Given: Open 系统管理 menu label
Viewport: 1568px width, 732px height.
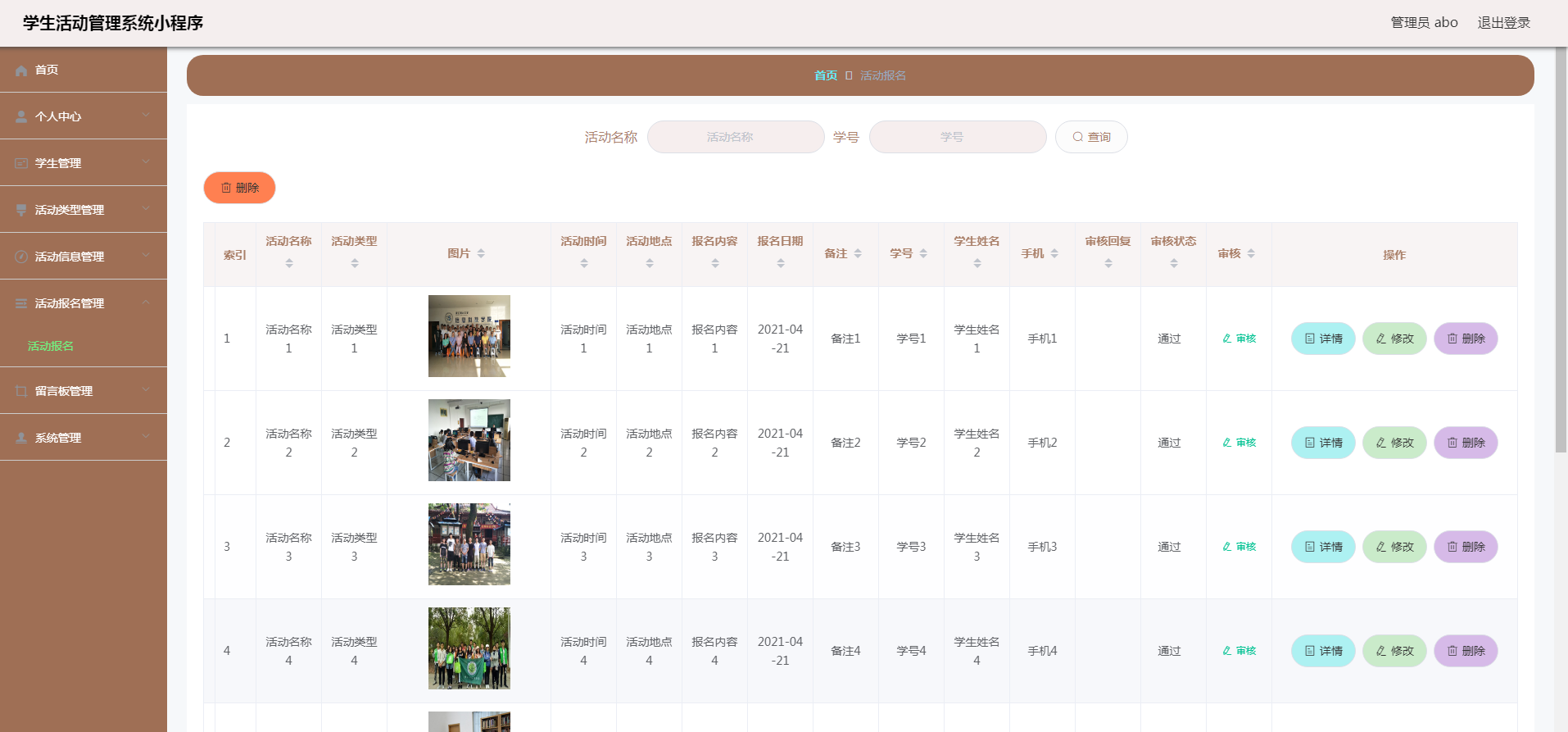Looking at the screenshot, I should pyautogui.click(x=58, y=439).
